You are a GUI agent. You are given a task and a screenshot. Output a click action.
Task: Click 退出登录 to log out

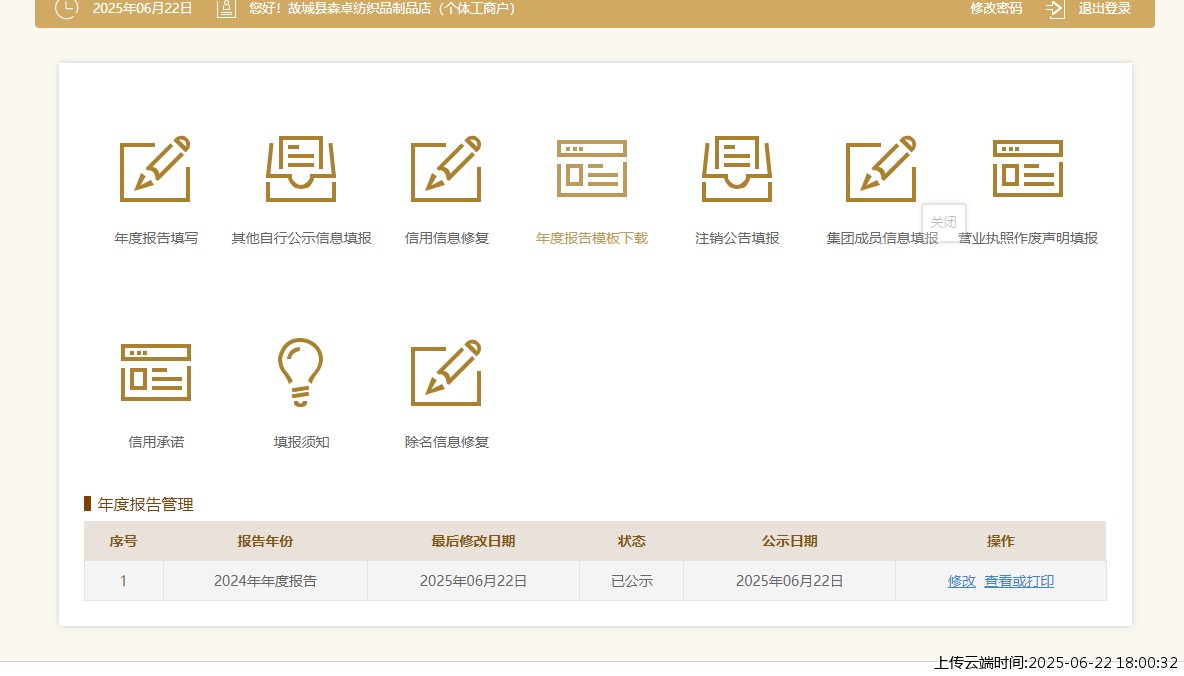click(1104, 8)
